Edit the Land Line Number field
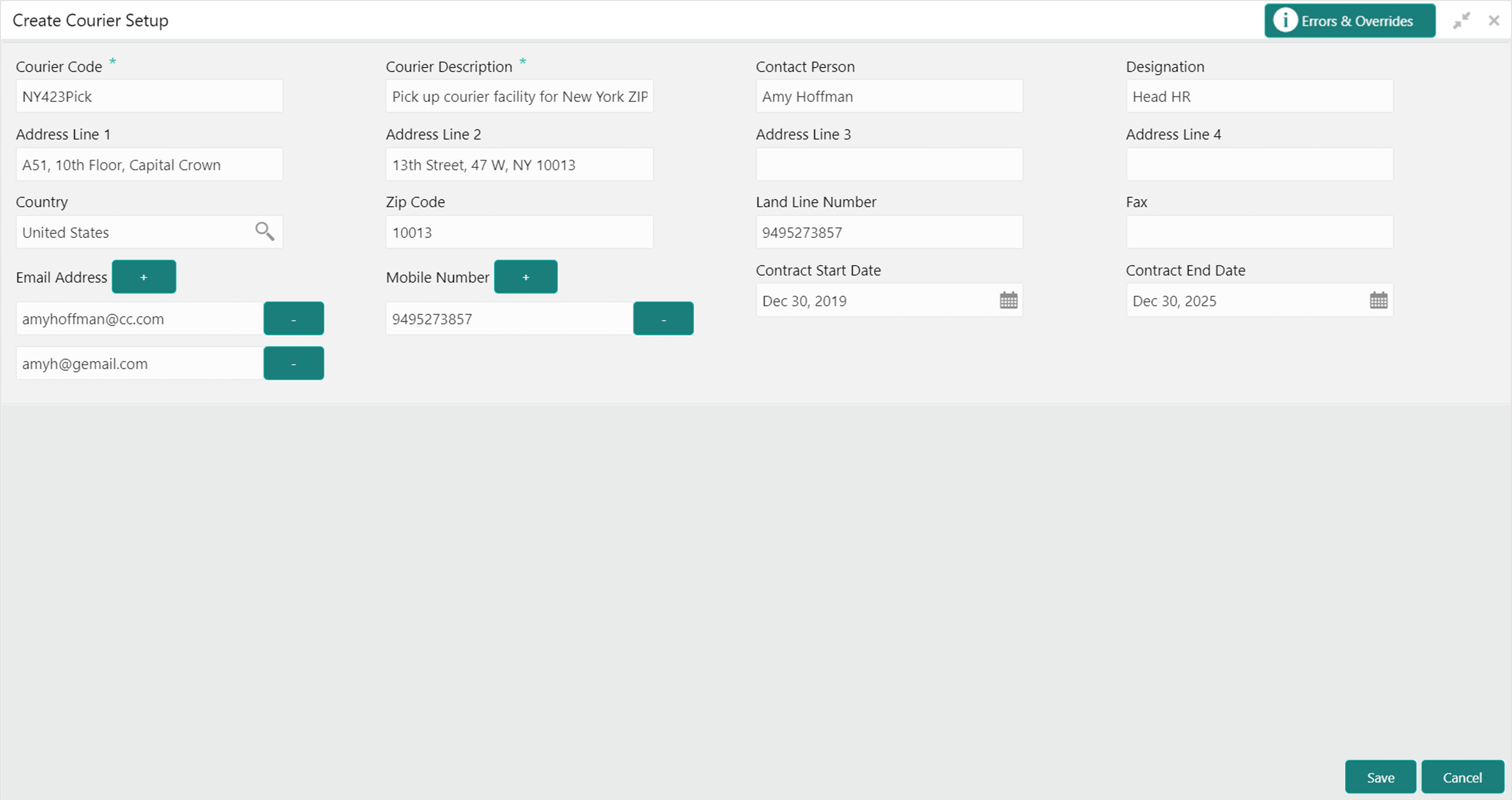 point(889,232)
